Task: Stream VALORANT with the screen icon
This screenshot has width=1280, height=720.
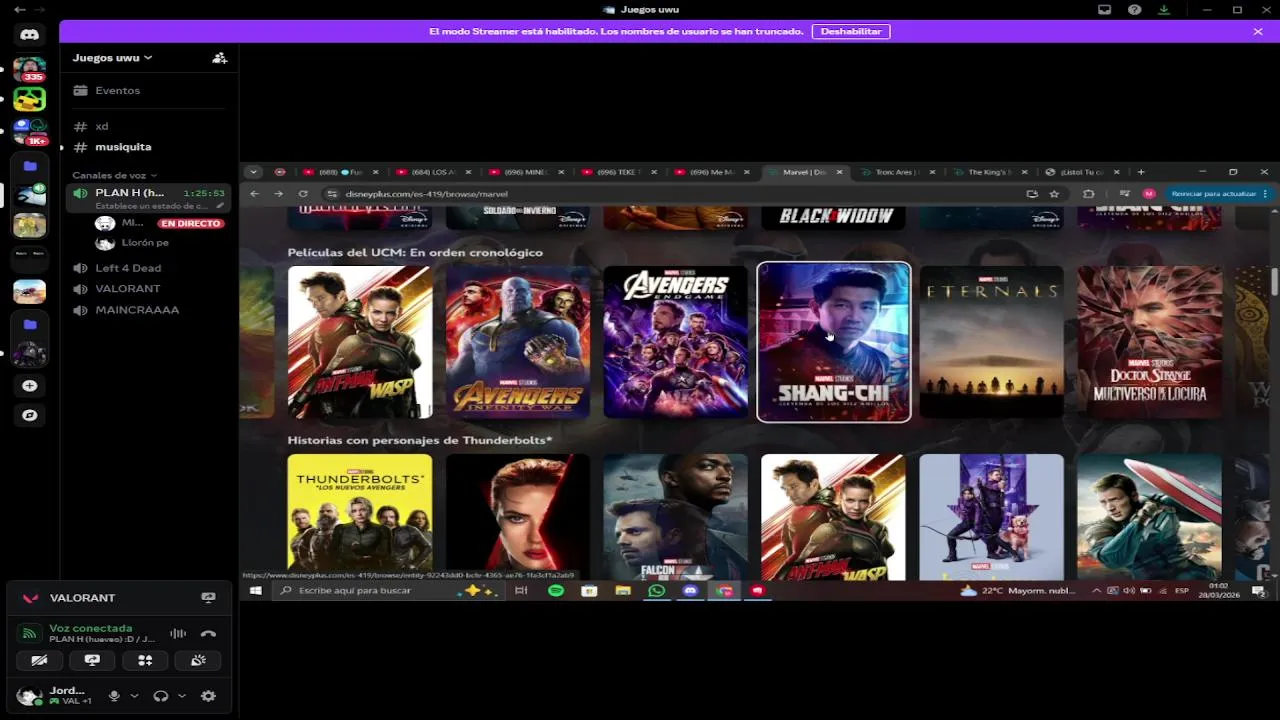Action: click(x=208, y=597)
